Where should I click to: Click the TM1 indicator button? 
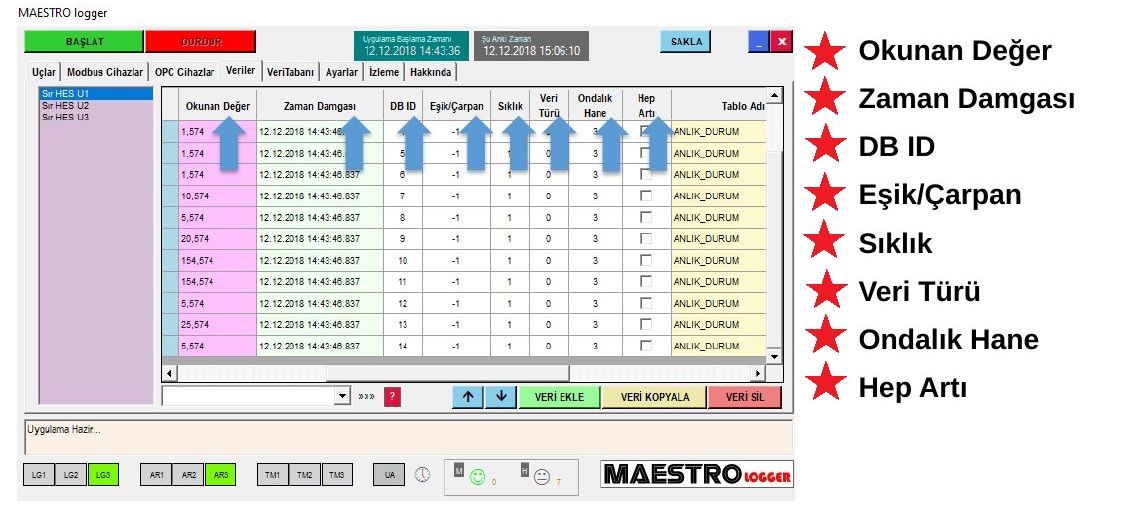tap(273, 475)
